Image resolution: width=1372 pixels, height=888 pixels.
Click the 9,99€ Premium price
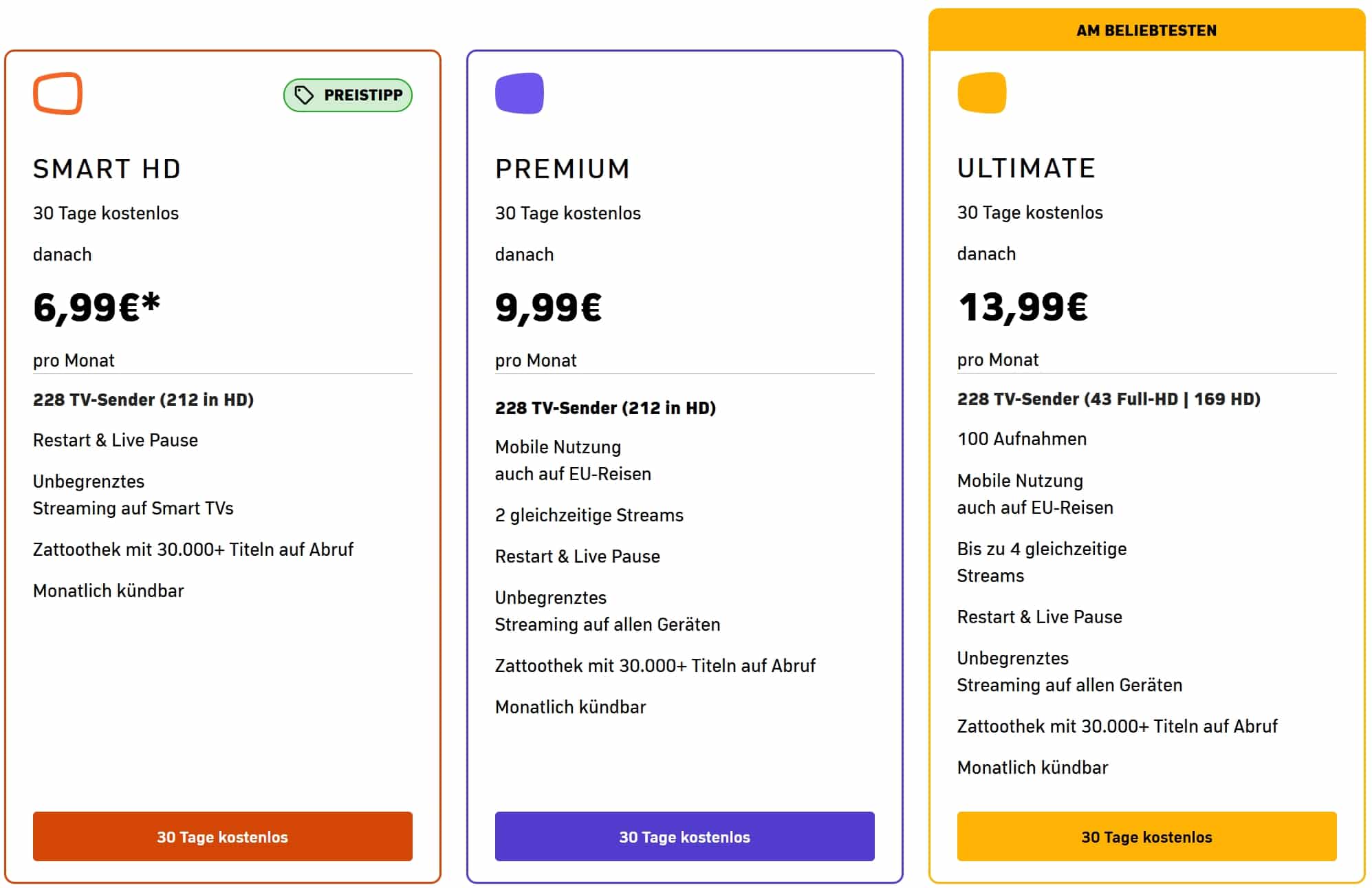(549, 307)
